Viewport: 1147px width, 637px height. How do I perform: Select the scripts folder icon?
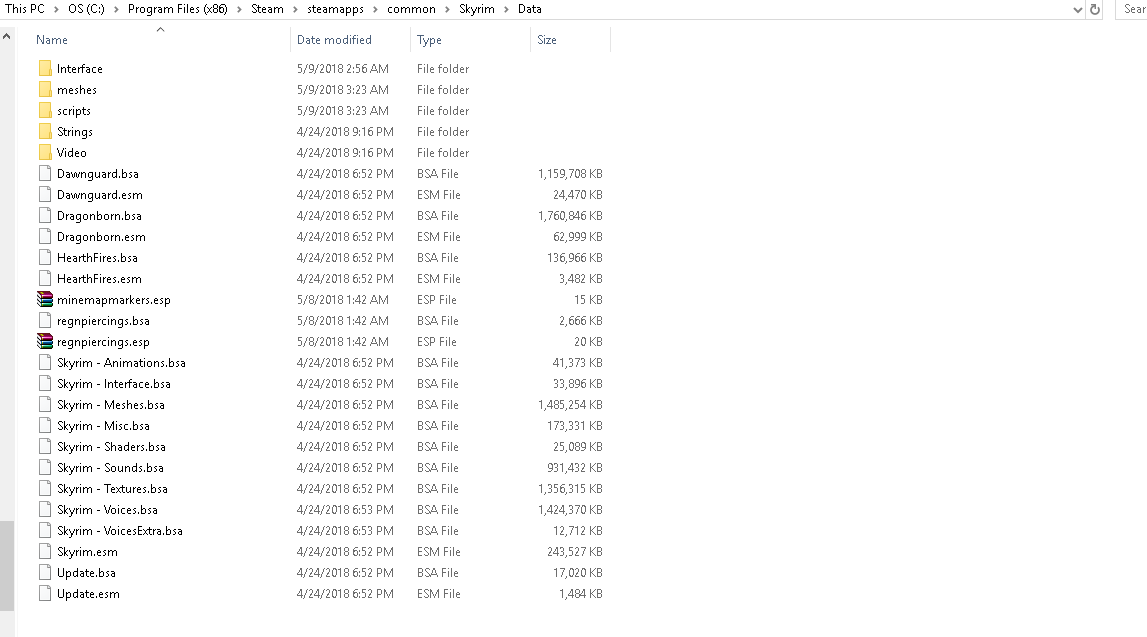coord(45,110)
